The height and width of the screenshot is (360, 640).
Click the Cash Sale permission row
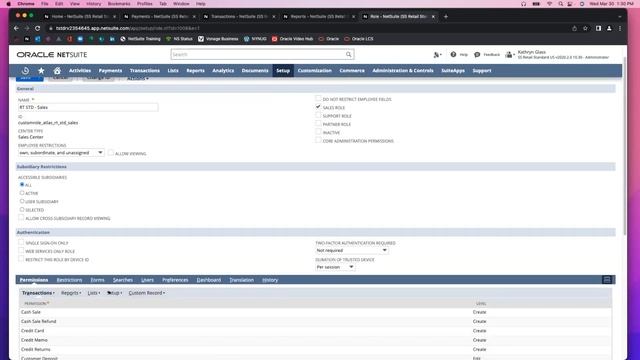coord(315,312)
